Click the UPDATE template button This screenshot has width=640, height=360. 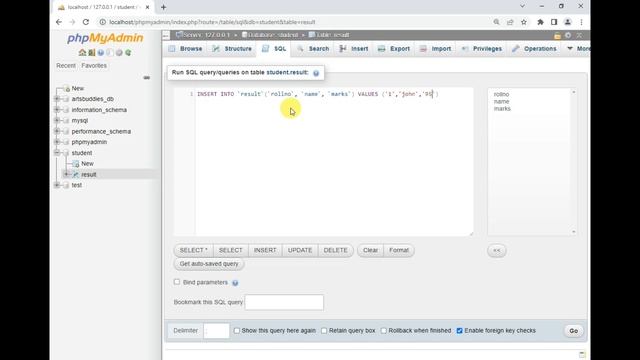300,250
